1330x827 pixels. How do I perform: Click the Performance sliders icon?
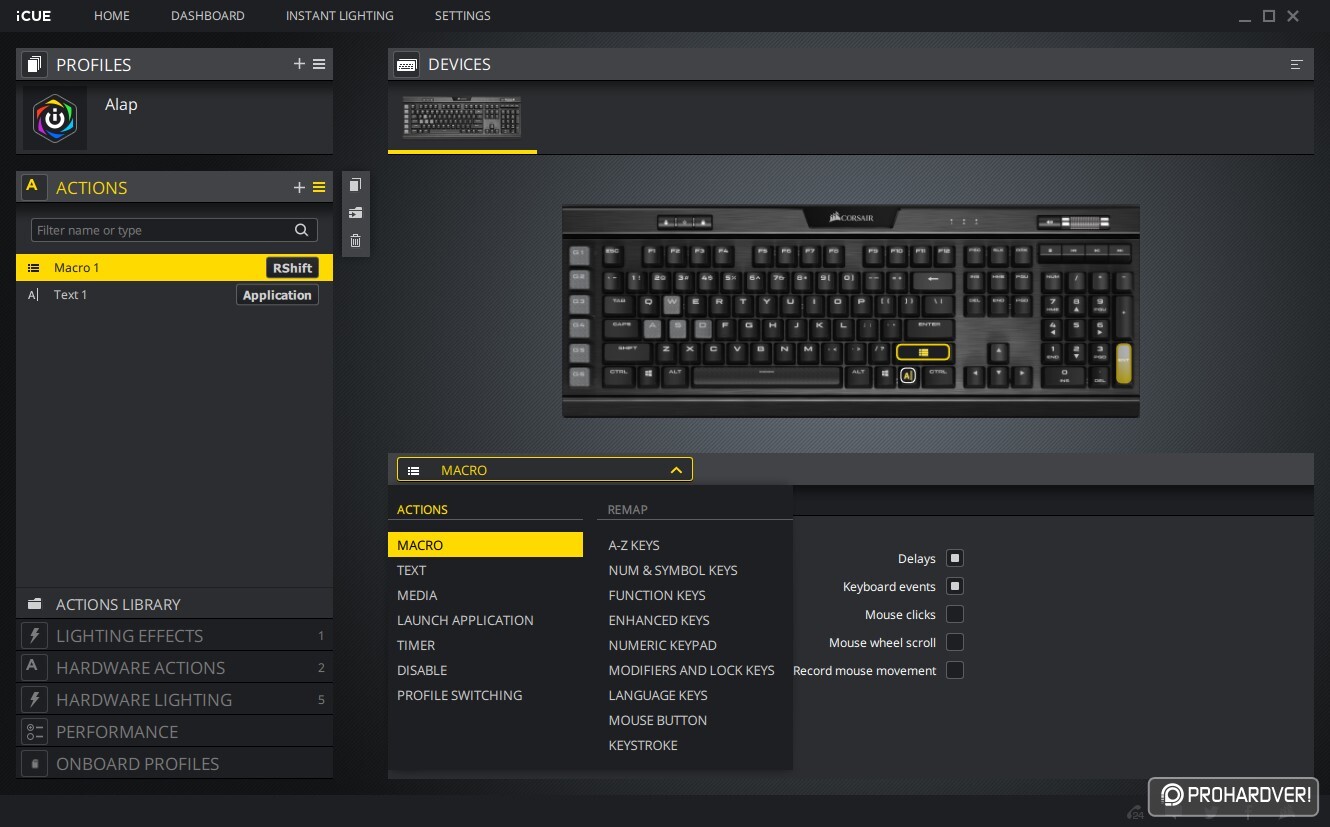click(34, 732)
